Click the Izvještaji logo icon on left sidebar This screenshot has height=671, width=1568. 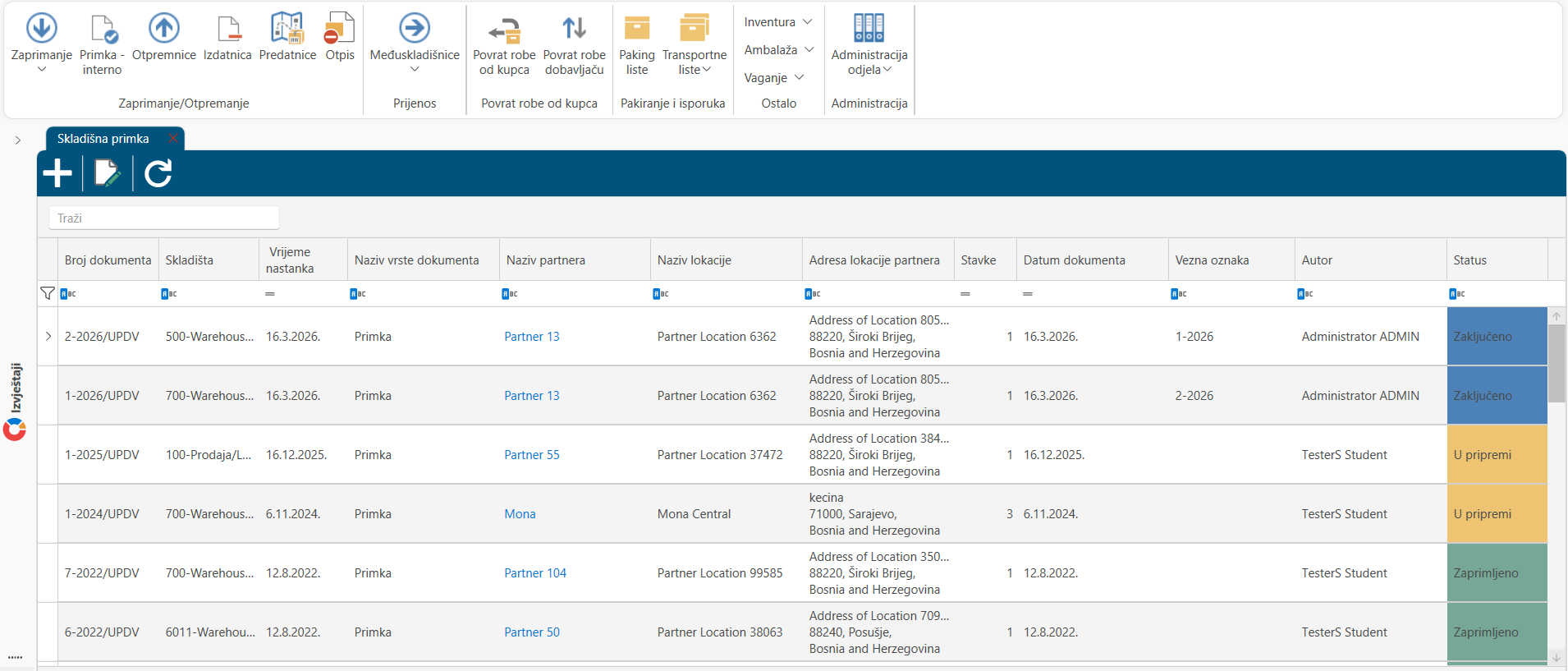[x=15, y=429]
